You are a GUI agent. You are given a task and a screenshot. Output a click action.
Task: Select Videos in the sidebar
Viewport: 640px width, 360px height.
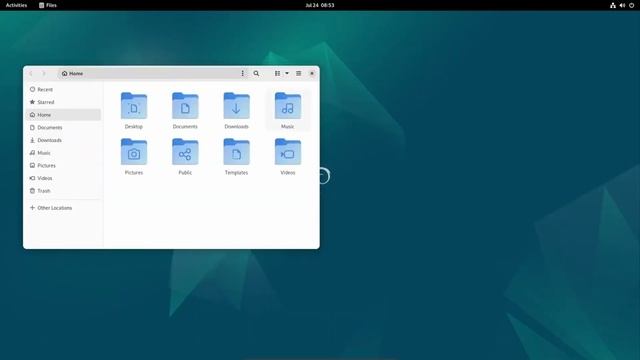[x=63, y=178]
